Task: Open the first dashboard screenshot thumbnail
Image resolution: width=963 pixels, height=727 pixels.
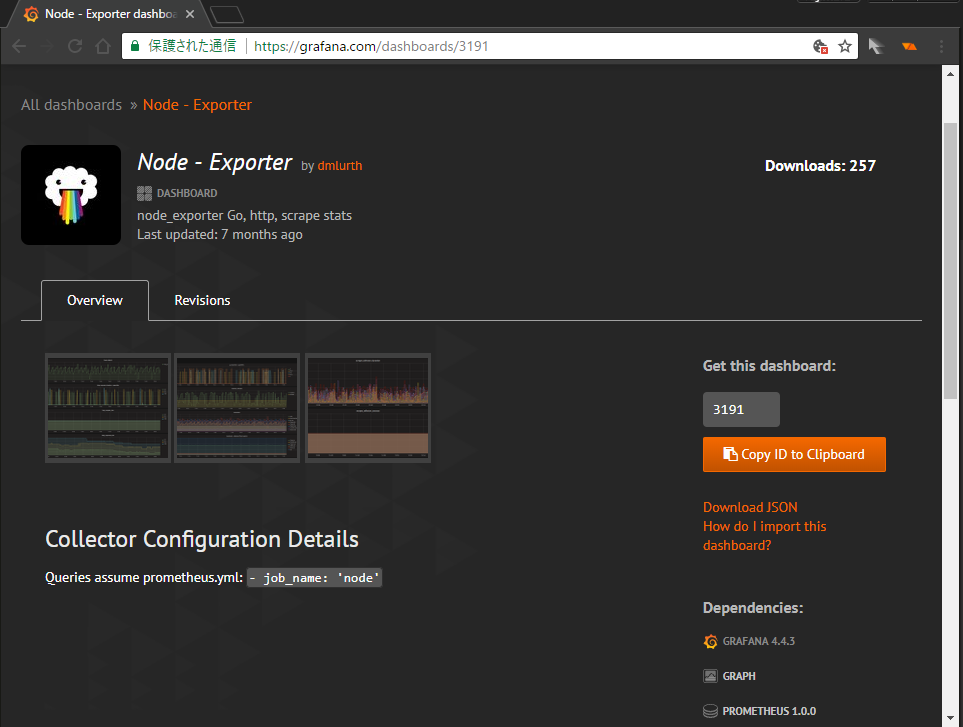Action: (x=108, y=408)
